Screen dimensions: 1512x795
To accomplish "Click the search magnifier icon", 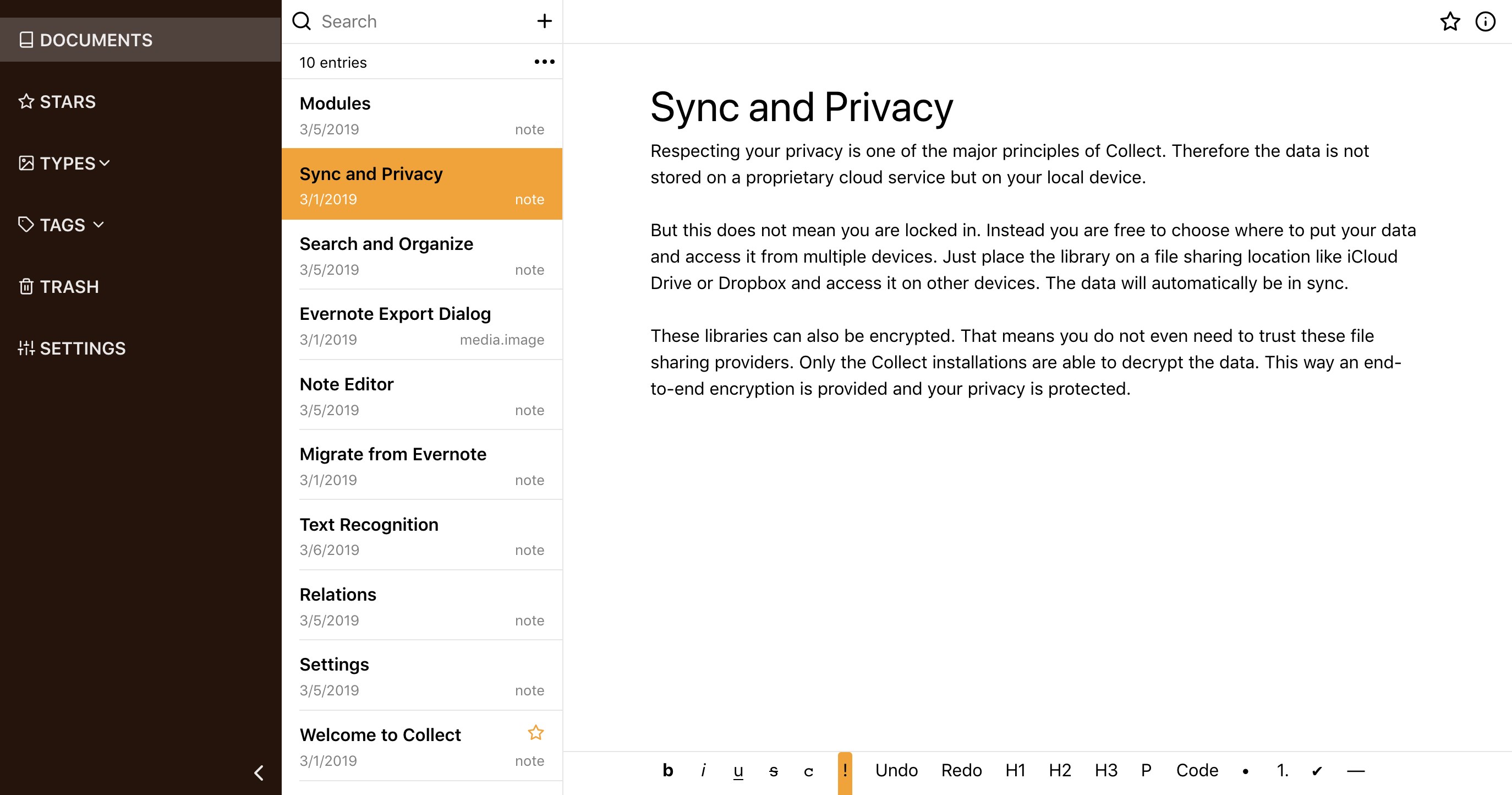I will click(302, 21).
